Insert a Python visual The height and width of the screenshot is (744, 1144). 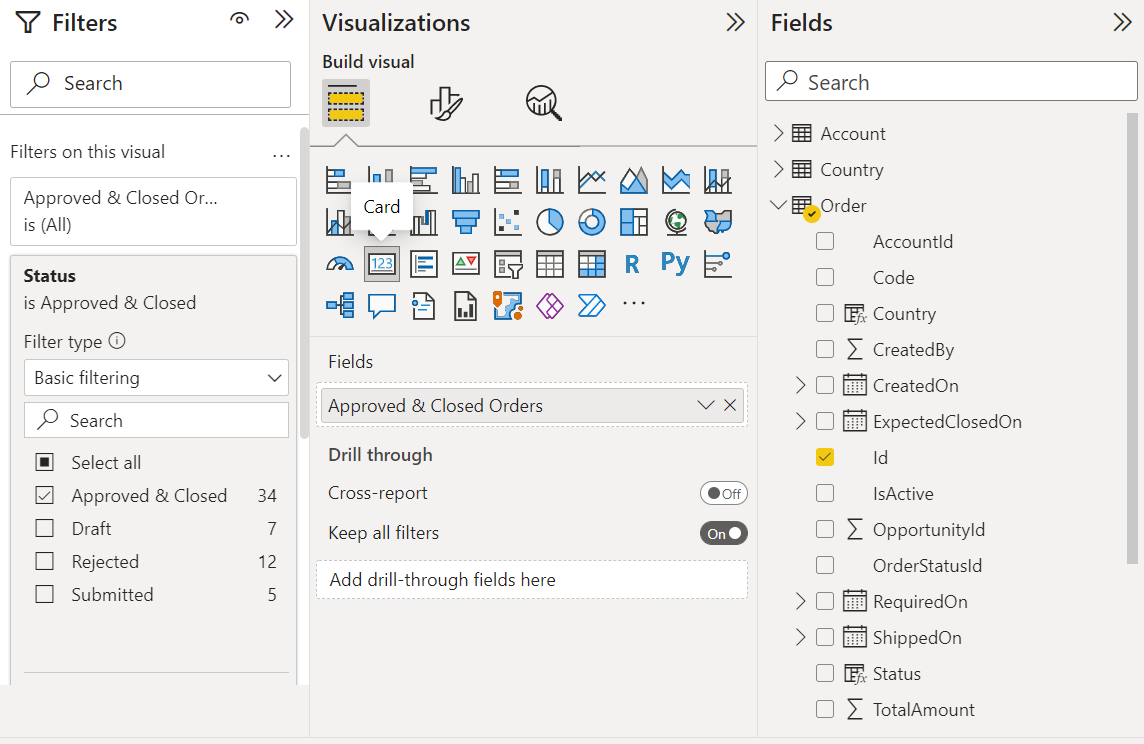click(x=675, y=263)
